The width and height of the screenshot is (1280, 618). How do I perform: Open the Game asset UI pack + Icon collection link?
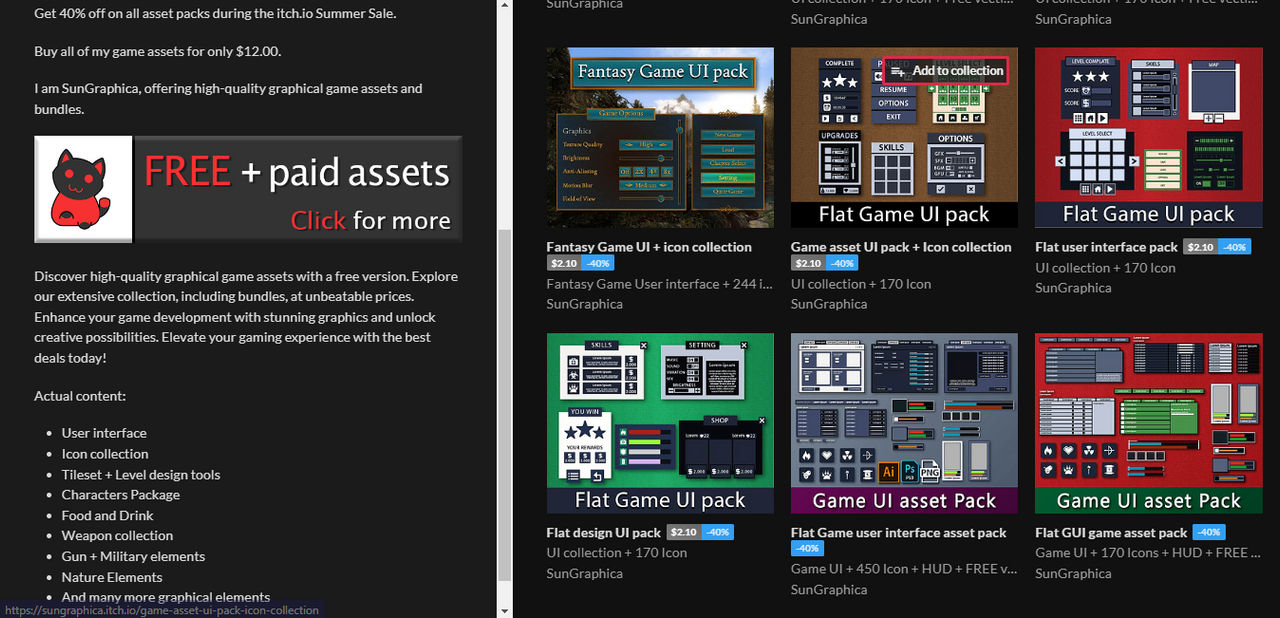tap(901, 247)
